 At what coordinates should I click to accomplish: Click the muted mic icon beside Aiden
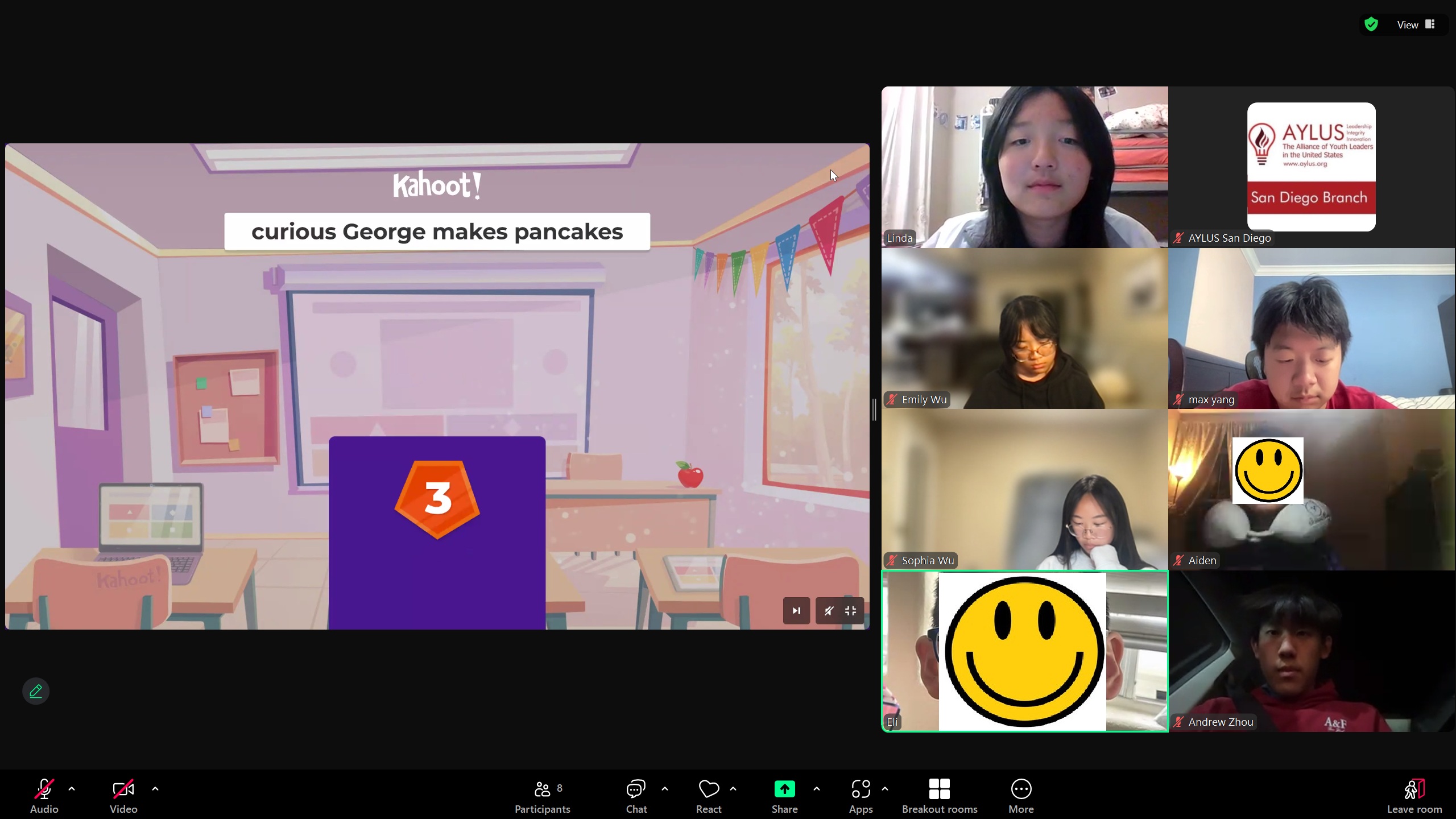pos(1179,560)
